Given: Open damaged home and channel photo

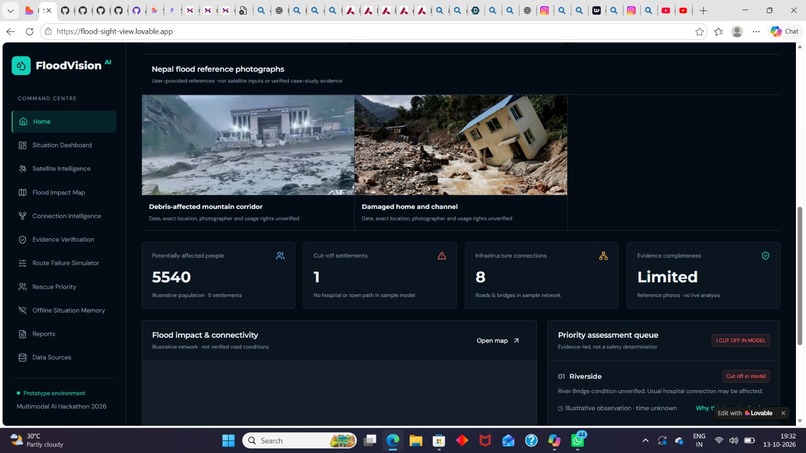Looking at the screenshot, I should pyautogui.click(x=461, y=145).
